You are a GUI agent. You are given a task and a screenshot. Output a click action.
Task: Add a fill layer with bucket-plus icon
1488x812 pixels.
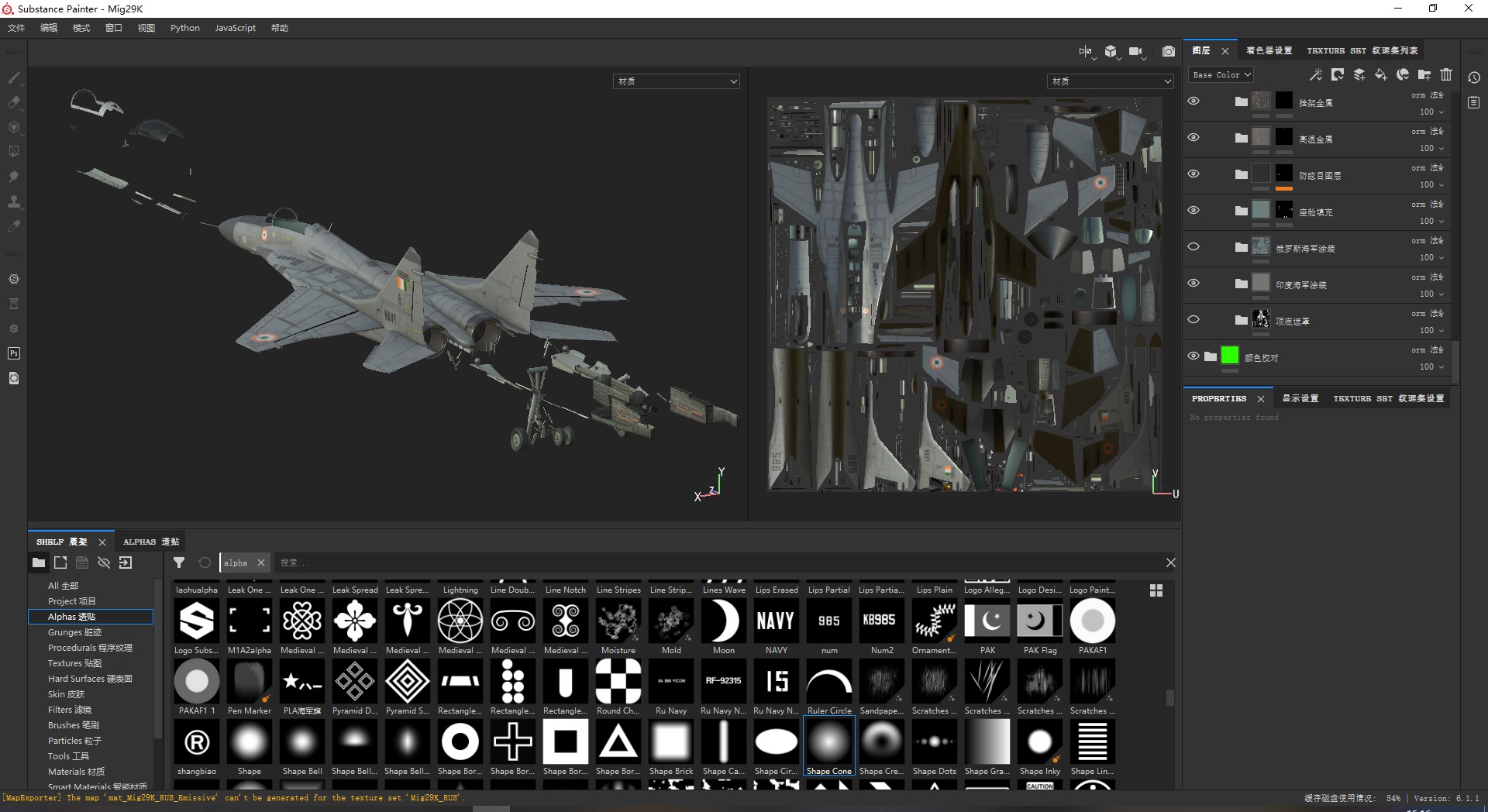(1381, 74)
